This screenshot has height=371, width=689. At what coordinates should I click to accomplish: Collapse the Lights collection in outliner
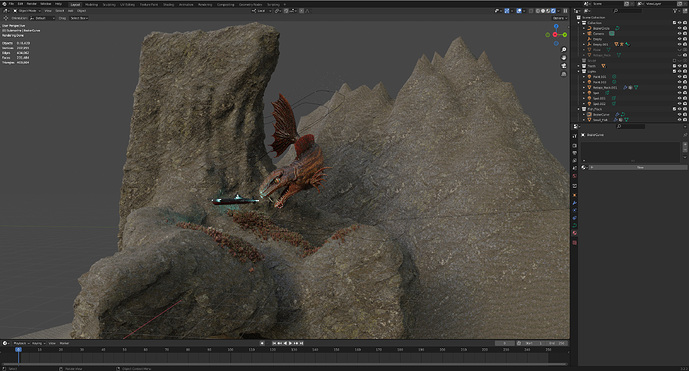tap(579, 71)
